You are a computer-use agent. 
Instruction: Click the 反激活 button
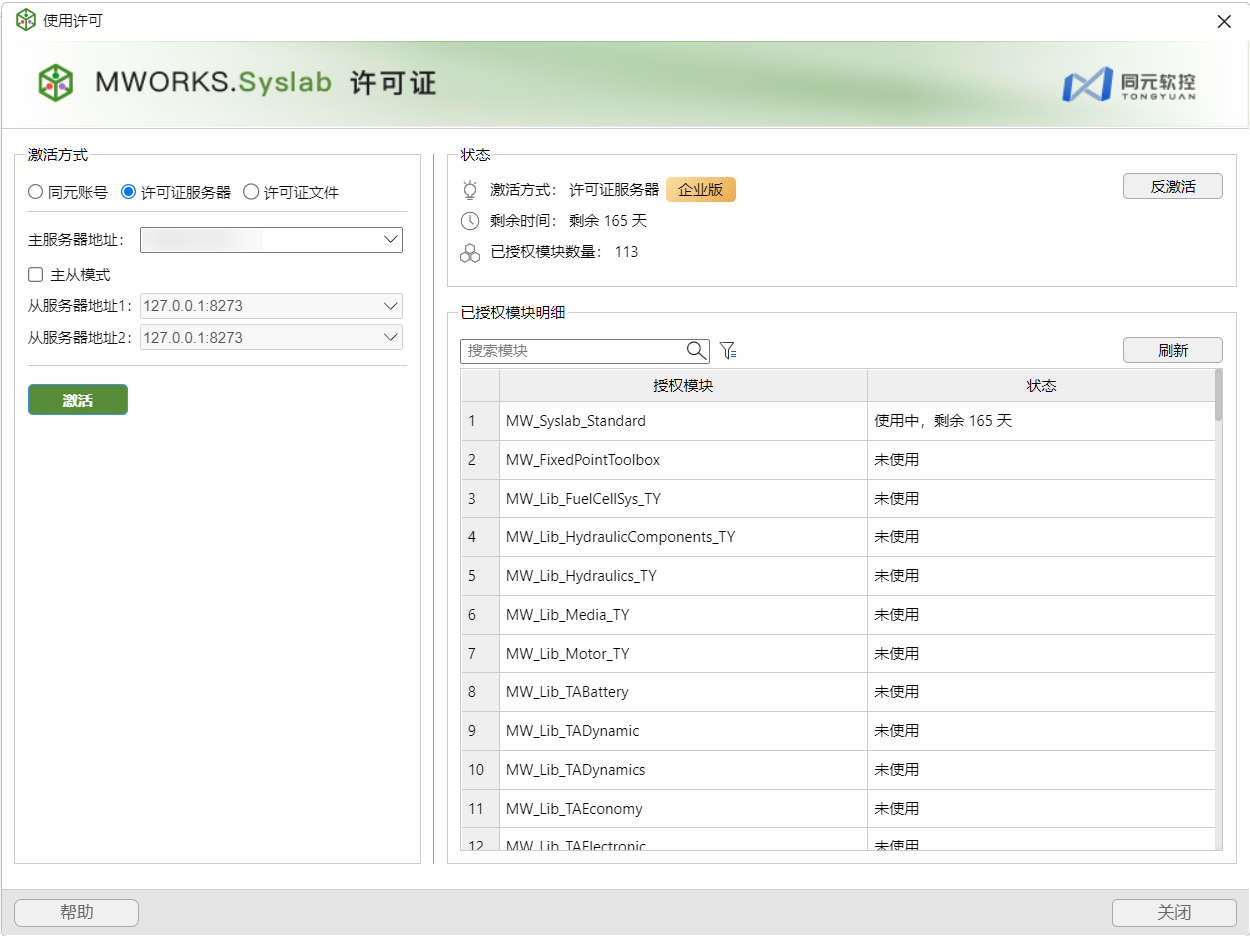(1172, 187)
